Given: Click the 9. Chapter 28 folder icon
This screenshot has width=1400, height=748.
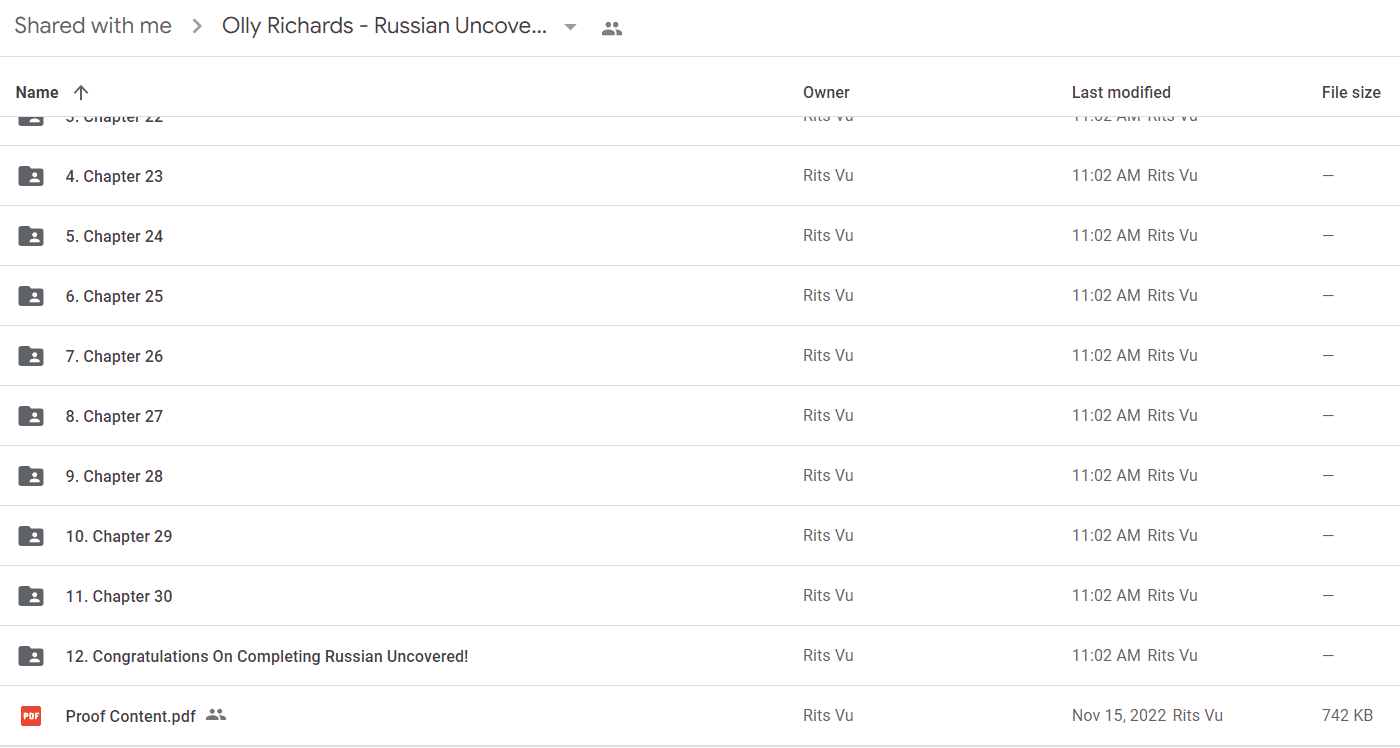Looking at the screenshot, I should (31, 476).
